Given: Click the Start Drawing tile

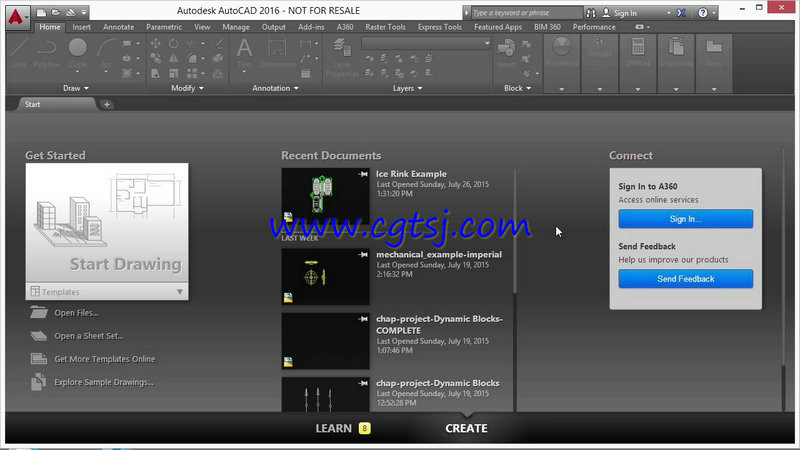Looking at the screenshot, I should tap(107, 223).
